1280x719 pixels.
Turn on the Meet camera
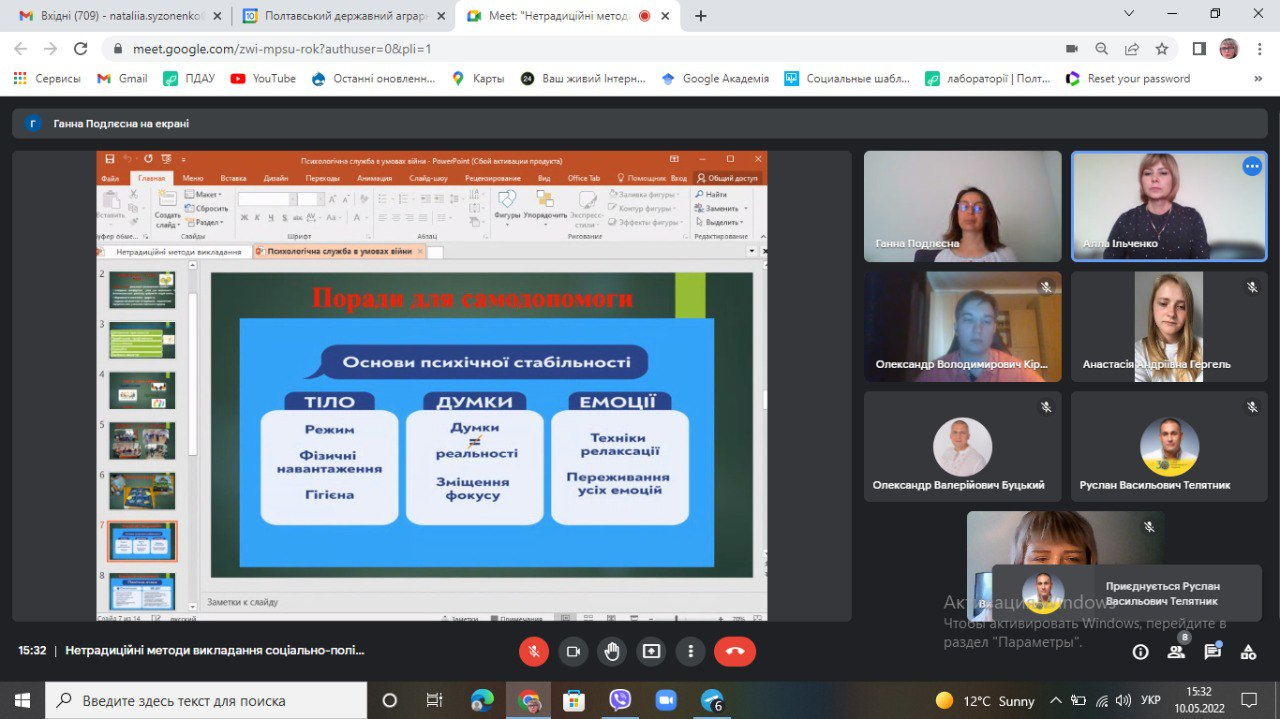[573, 651]
